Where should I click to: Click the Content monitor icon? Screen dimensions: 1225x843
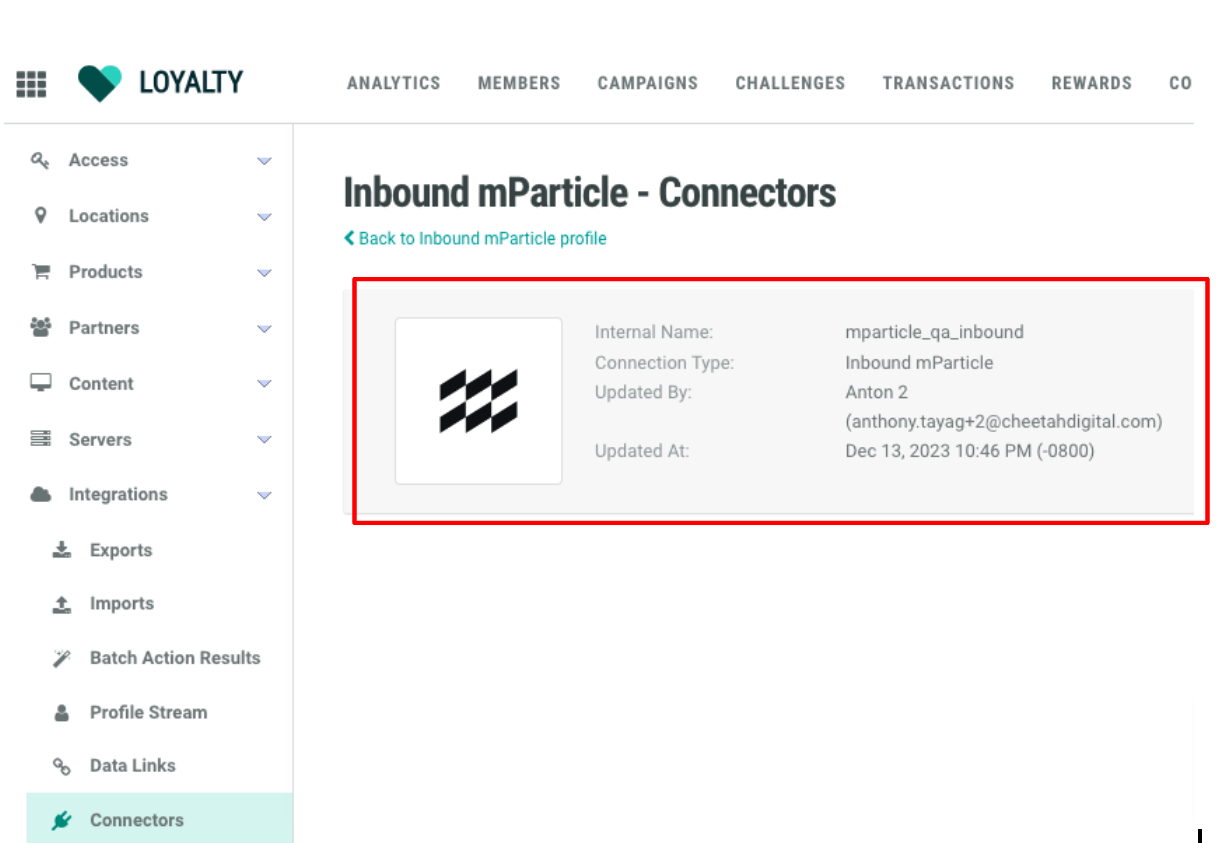click(41, 383)
